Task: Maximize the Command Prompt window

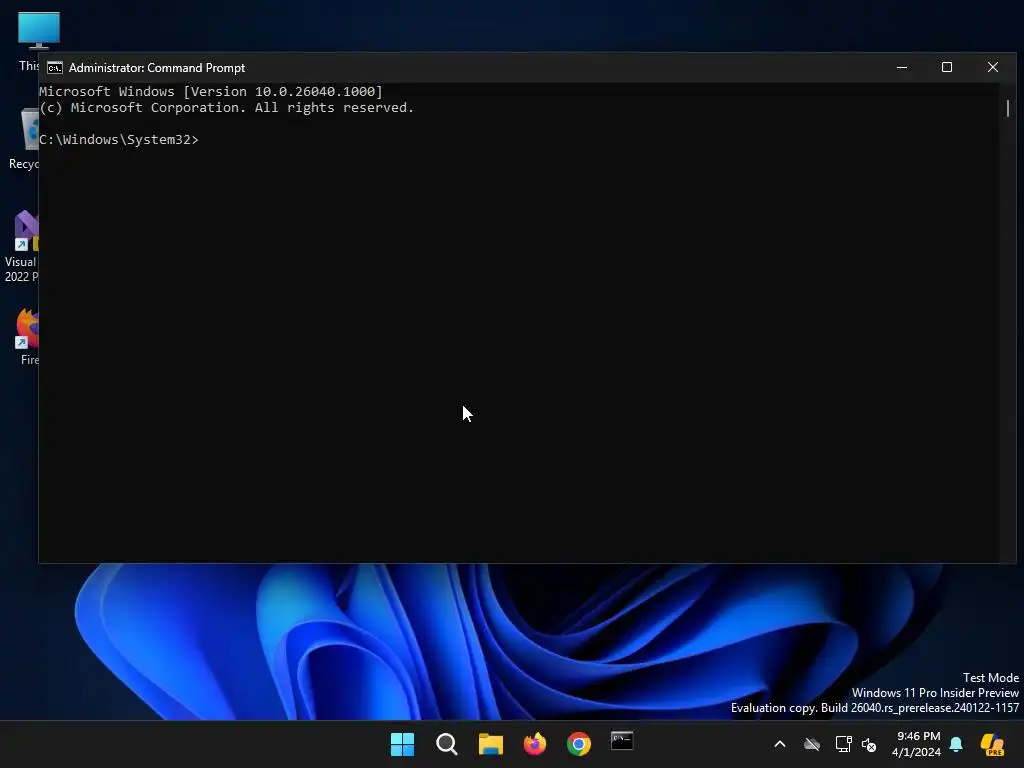Action: coord(947,67)
